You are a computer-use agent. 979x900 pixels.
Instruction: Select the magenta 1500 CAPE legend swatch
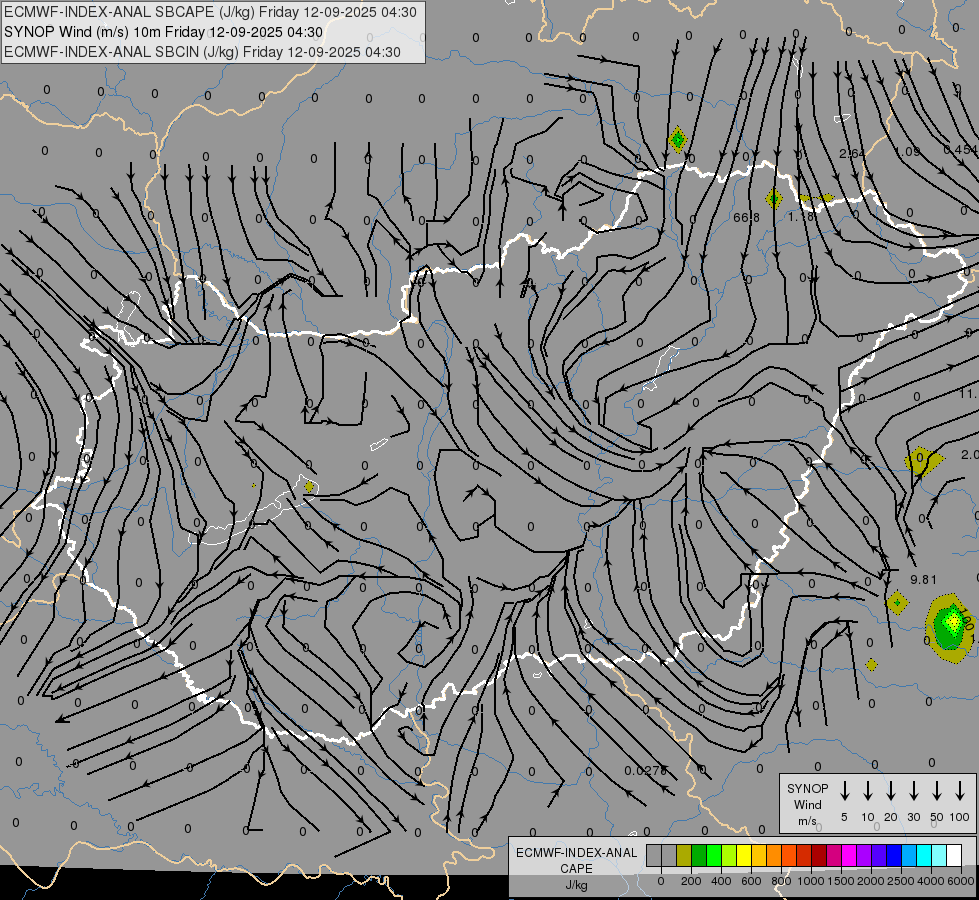coord(849,855)
